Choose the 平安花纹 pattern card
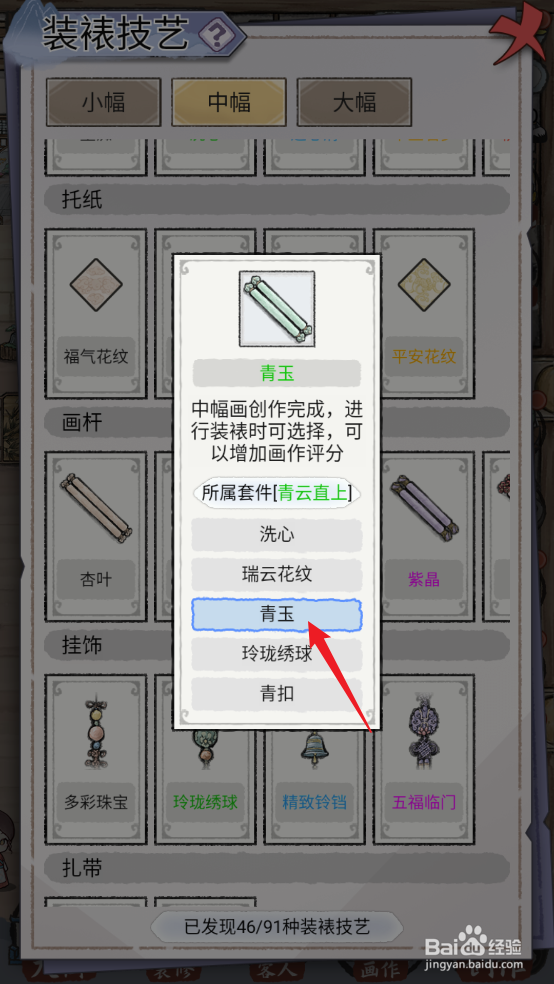This screenshot has width=554, height=984. coord(424,313)
